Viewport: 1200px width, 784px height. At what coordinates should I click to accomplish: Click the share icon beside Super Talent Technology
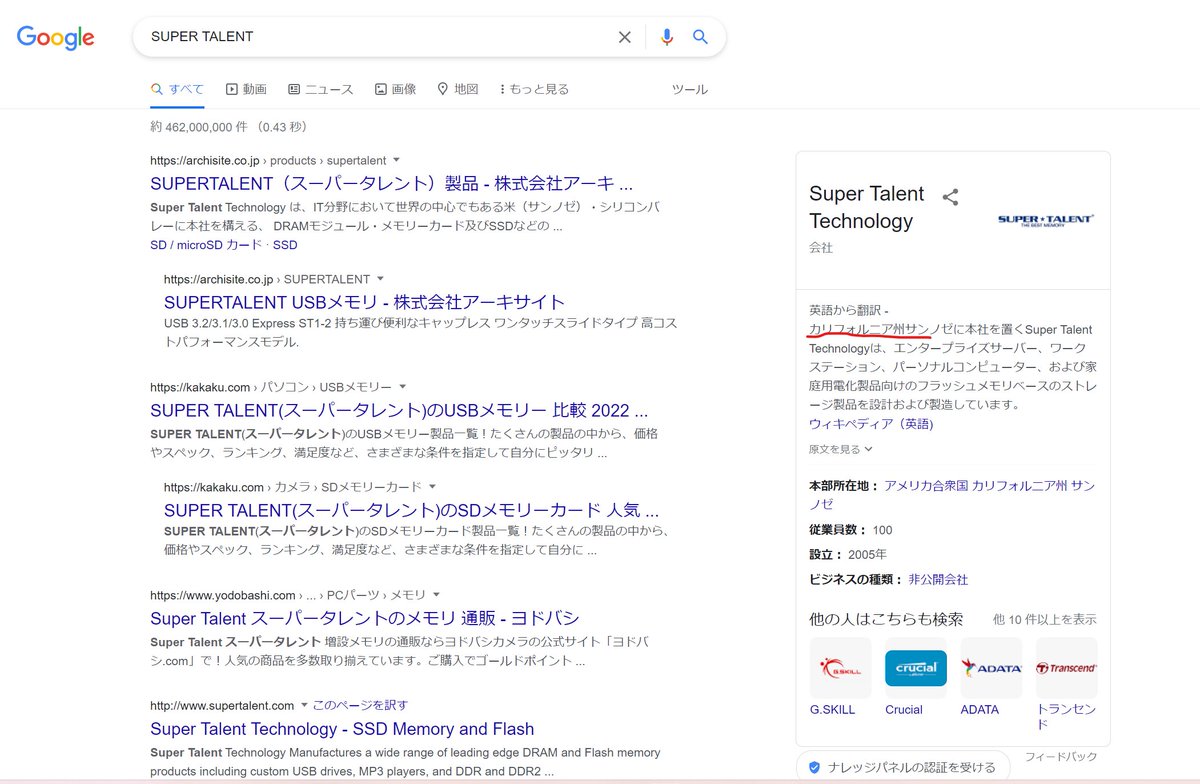click(x=950, y=197)
